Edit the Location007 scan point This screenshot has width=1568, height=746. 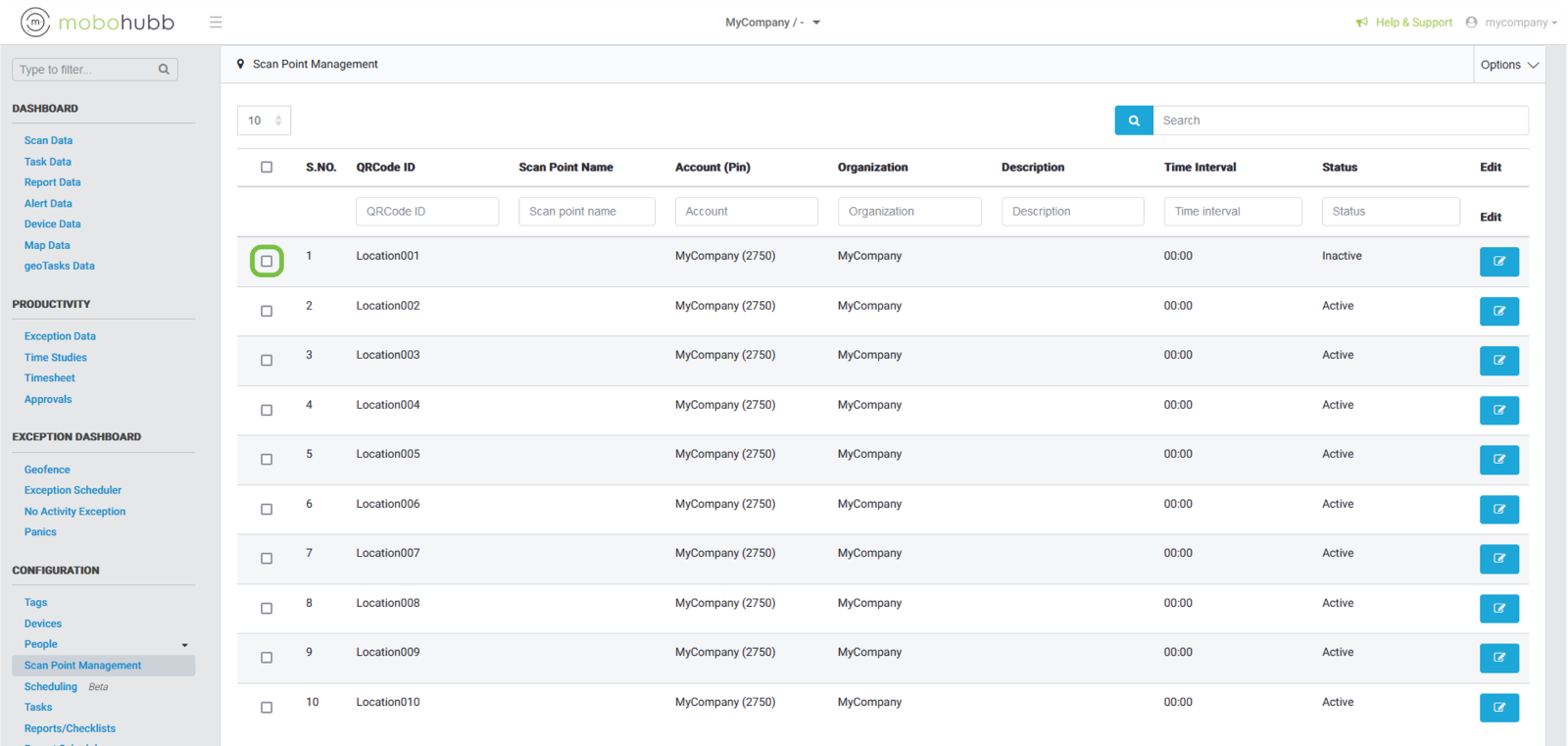click(1498, 559)
